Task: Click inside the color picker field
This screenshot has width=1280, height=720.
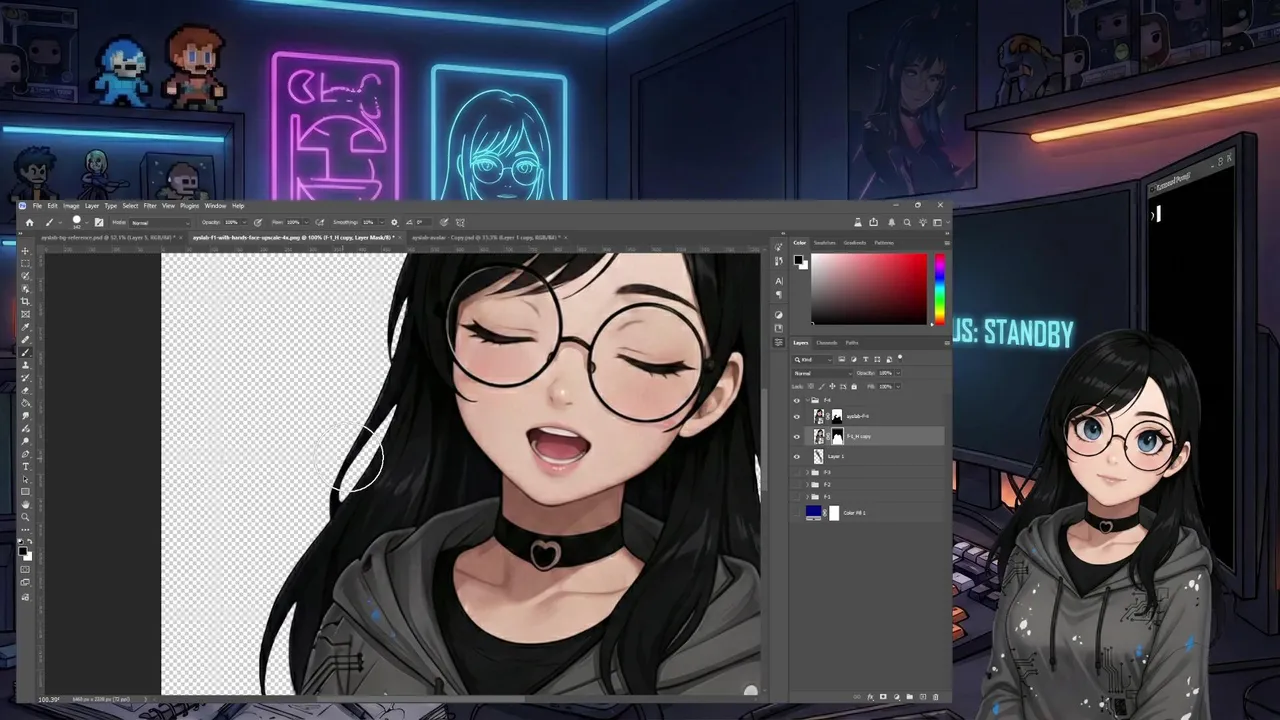Action: click(x=869, y=289)
